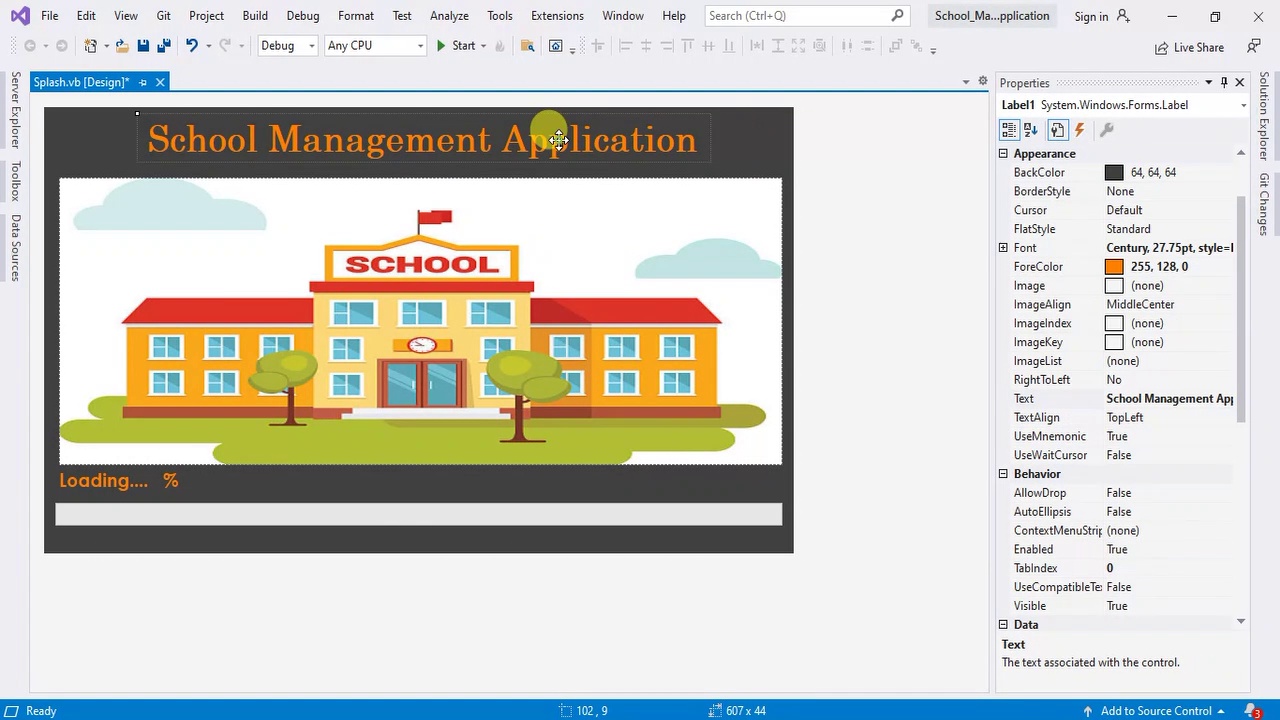Switch Properties to Categorized view
1280x720 pixels.
point(1009,130)
